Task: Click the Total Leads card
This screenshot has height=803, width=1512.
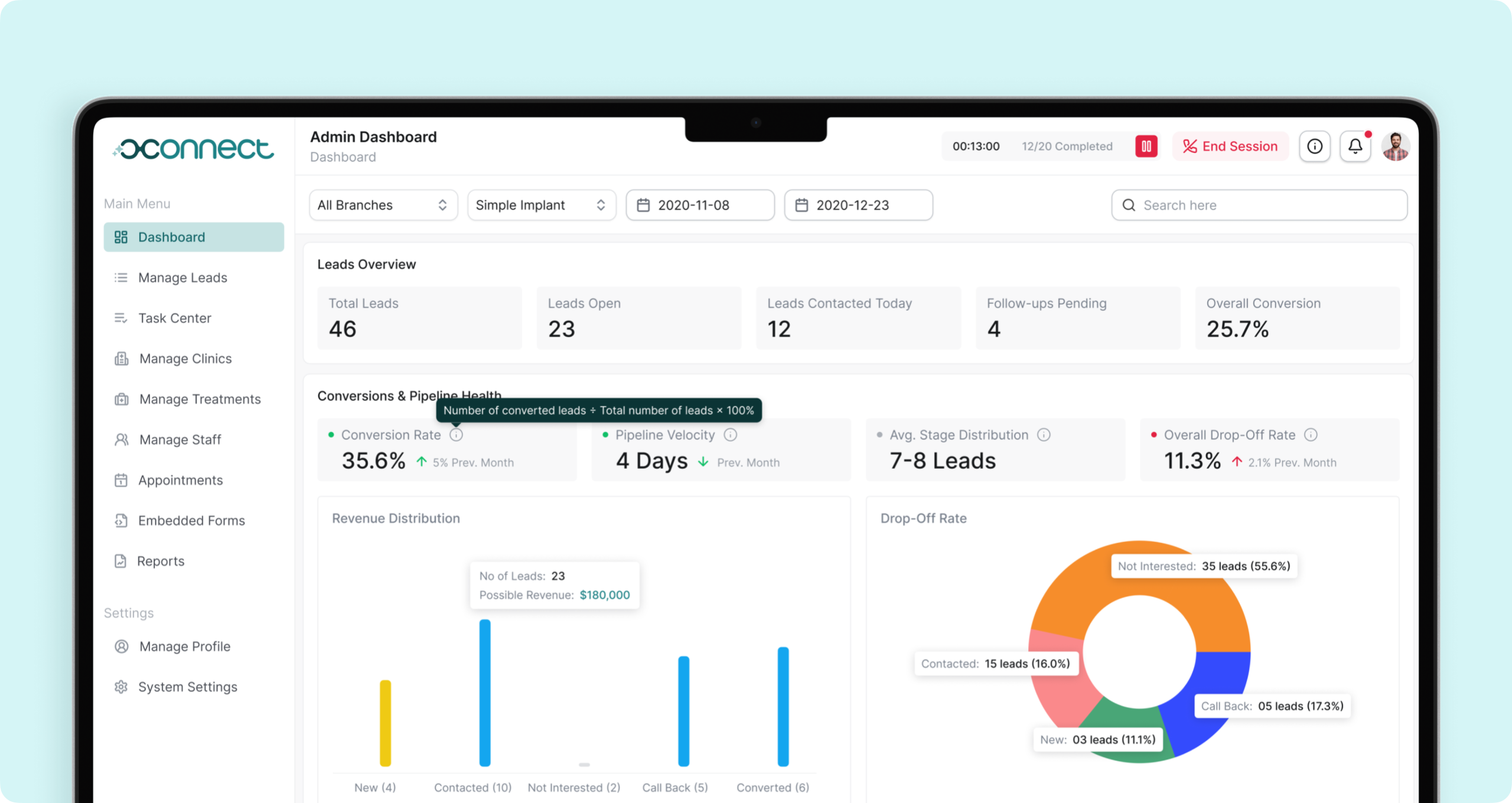Action: (x=419, y=318)
